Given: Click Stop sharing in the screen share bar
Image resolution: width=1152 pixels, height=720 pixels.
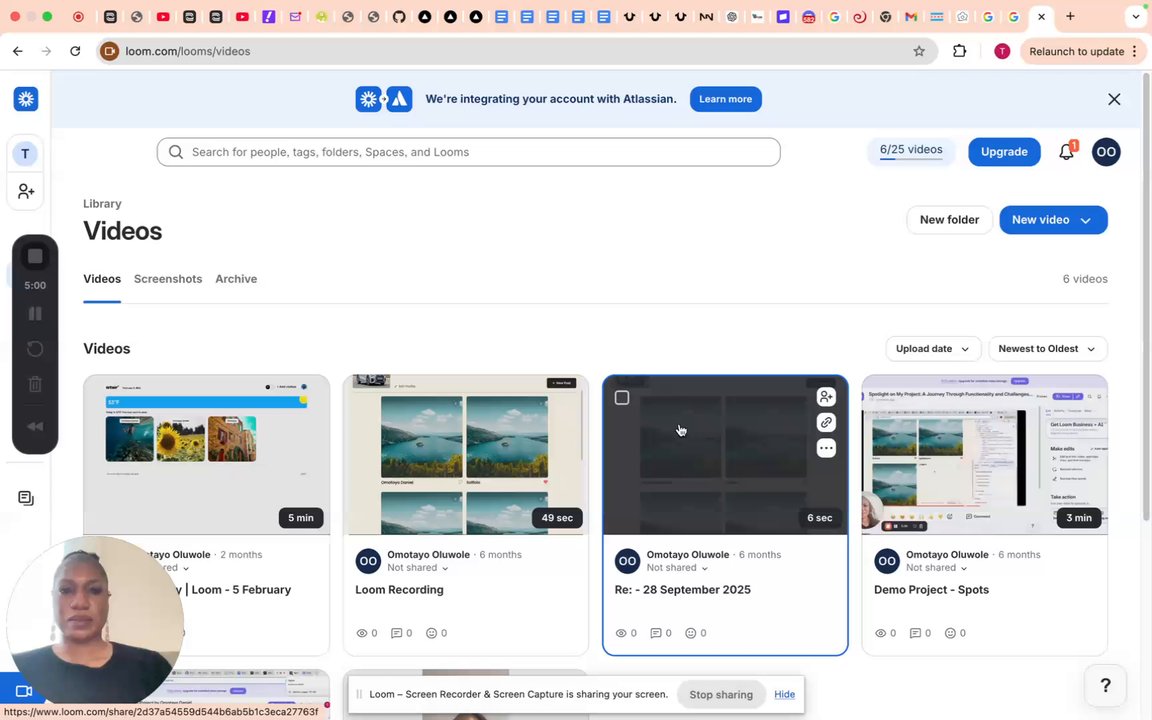Looking at the screenshot, I should (x=721, y=694).
